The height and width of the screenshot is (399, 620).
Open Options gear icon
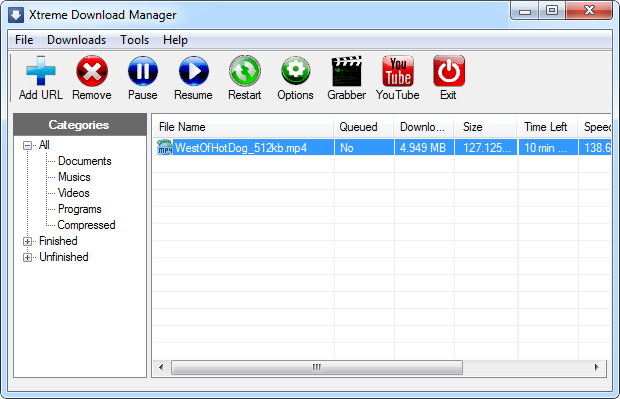click(295, 71)
